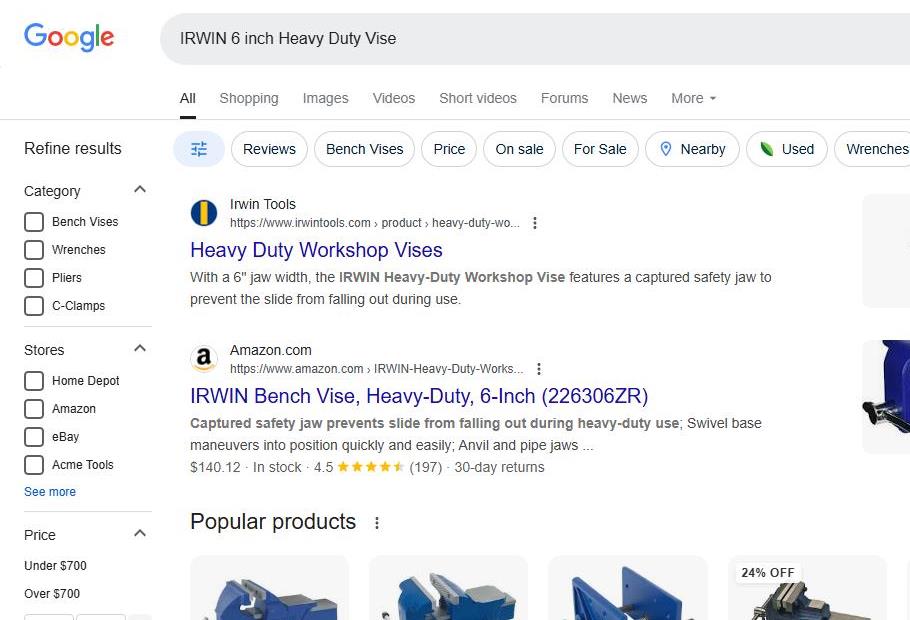Click the Amazon result vise thumbnail
Image resolution: width=910 pixels, height=620 pixels.
click(x=886, y=396)
